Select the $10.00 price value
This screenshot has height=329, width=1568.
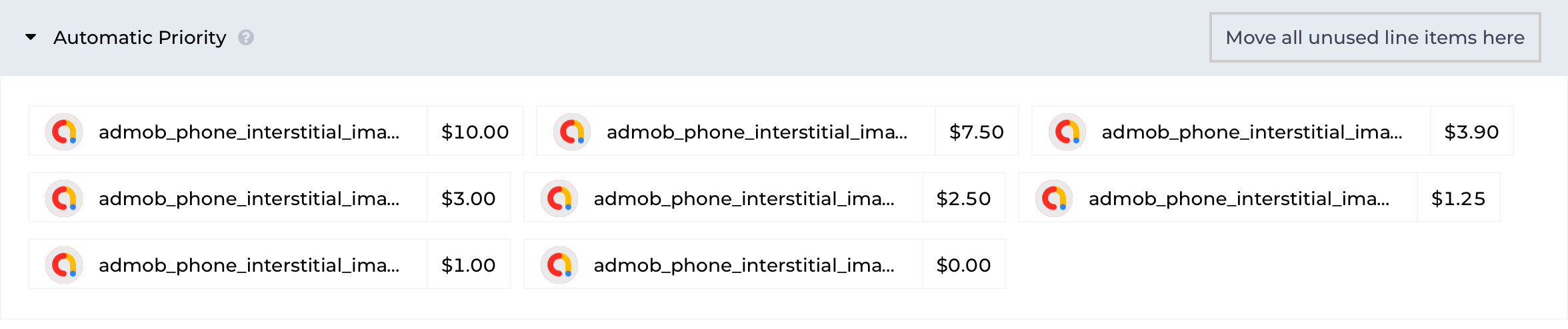(475, 132)
